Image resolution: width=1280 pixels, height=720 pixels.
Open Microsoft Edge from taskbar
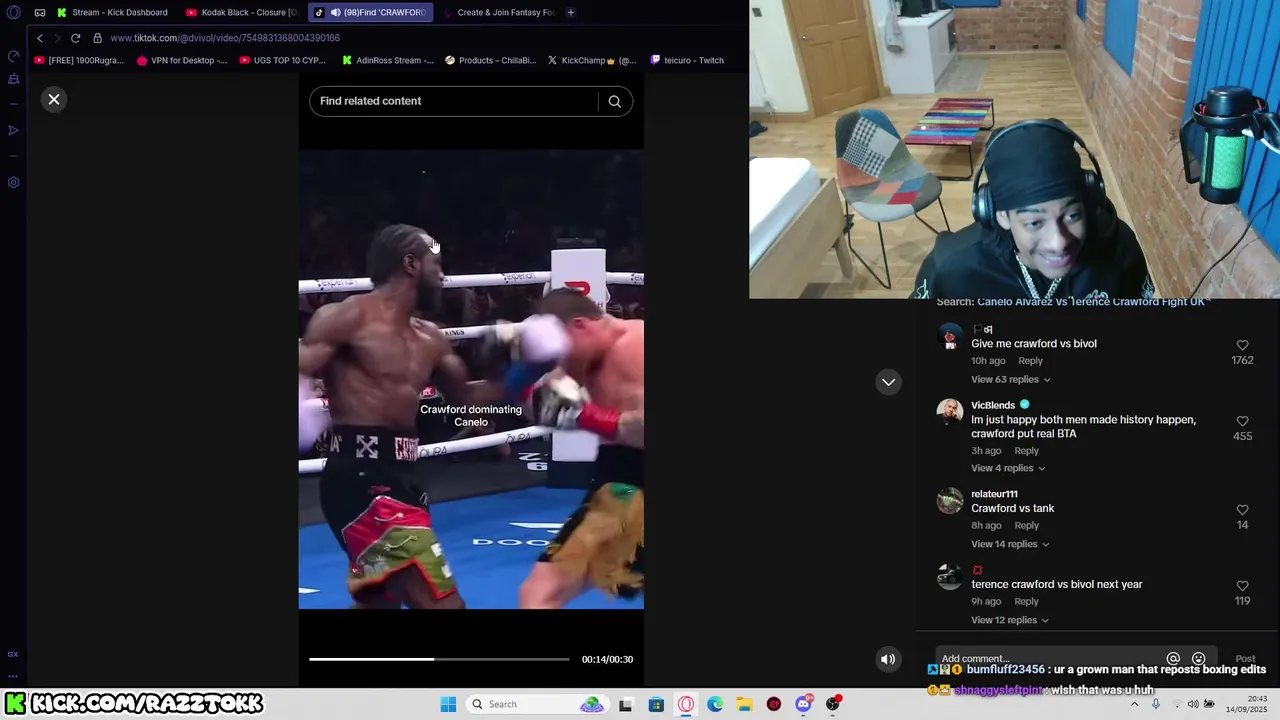(x=715, y=704)
